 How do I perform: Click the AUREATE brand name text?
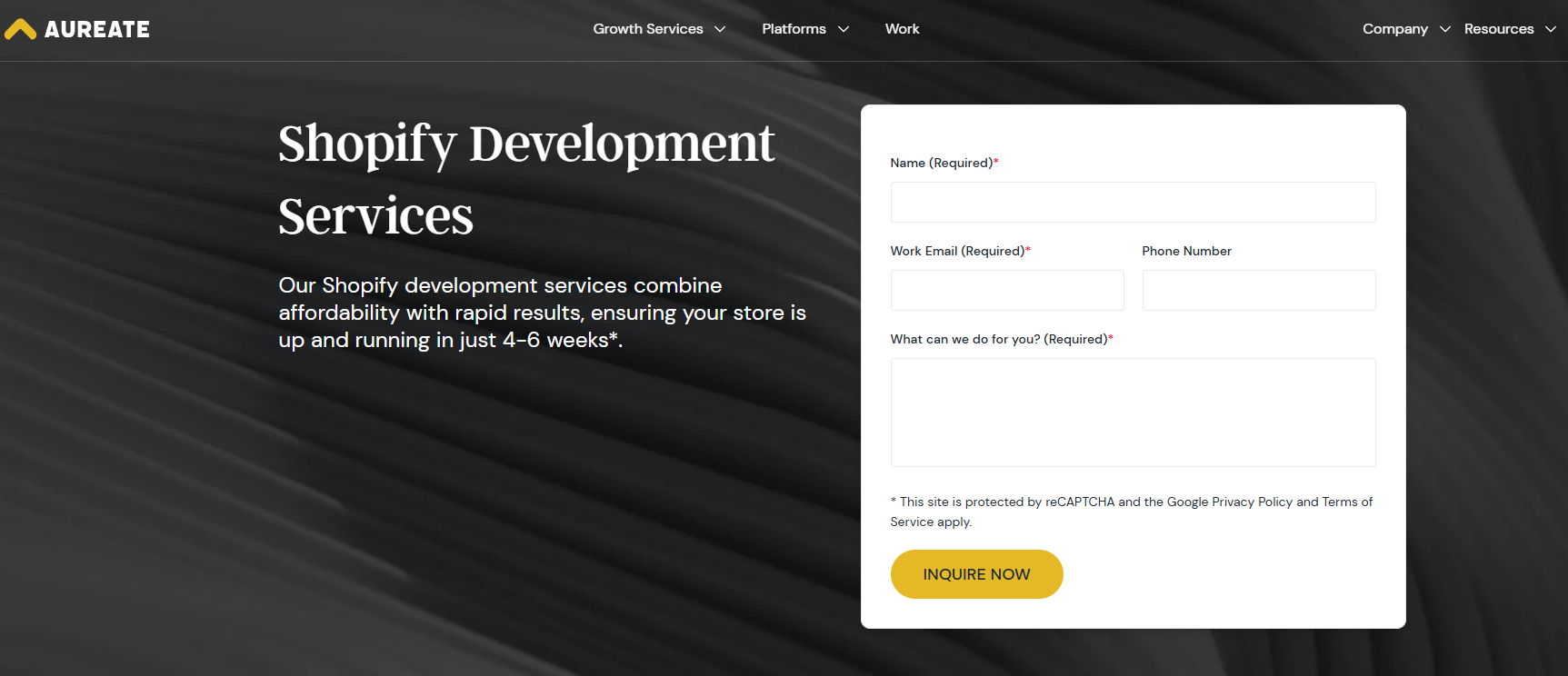pos(97,30)
